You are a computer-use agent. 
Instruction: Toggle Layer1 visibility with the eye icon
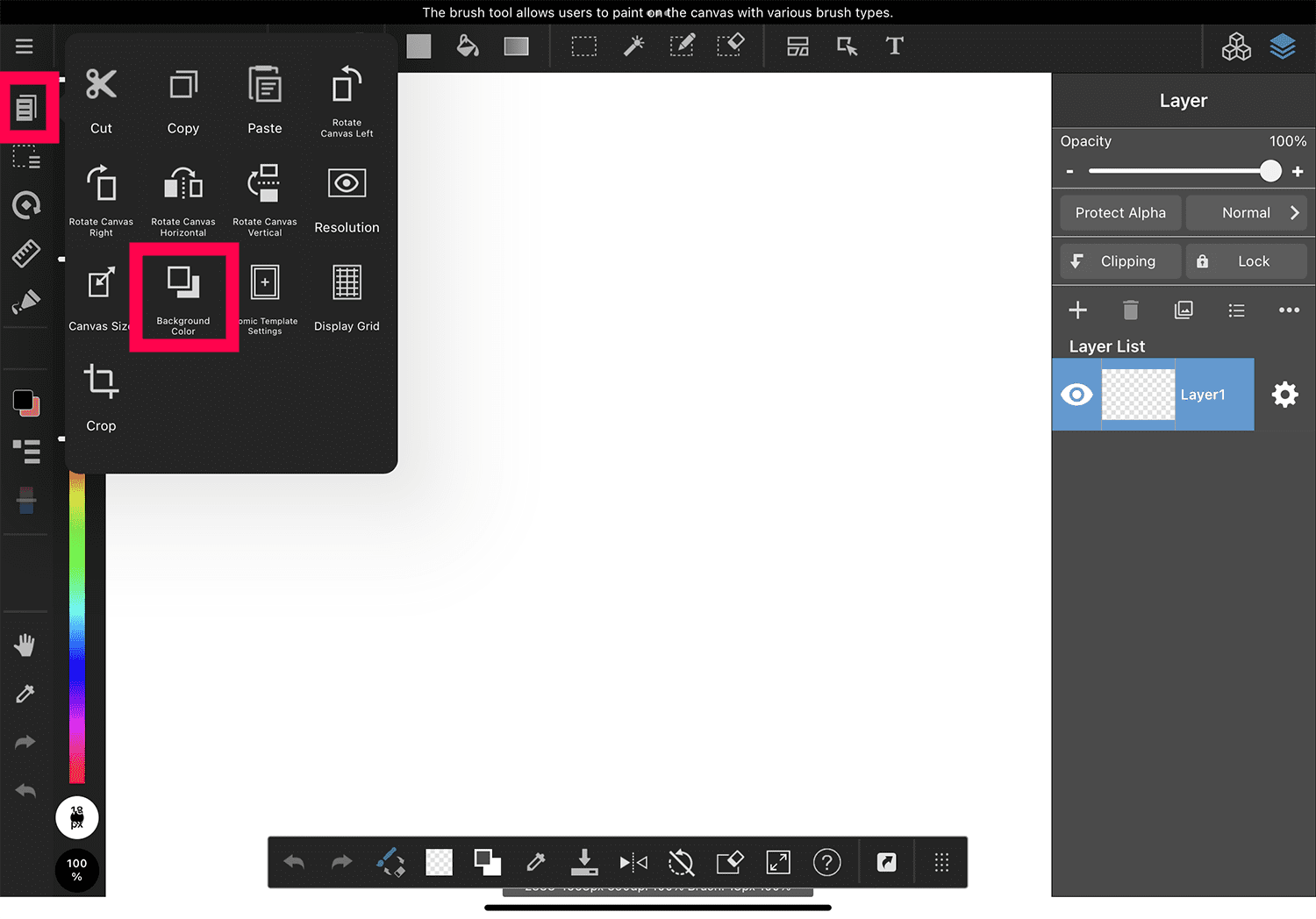1076,395
